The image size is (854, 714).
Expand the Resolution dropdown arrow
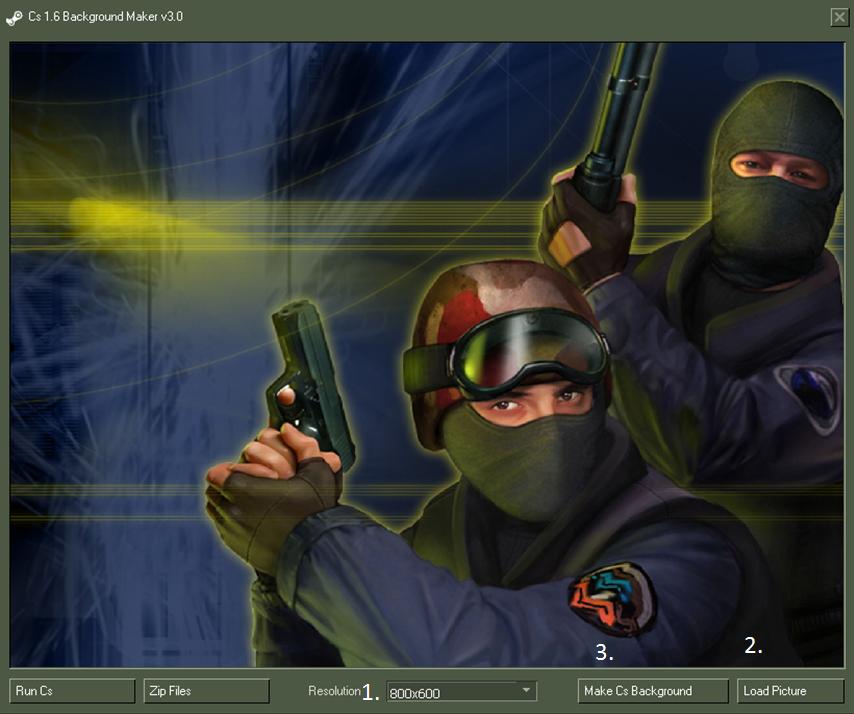pos(526,690)
